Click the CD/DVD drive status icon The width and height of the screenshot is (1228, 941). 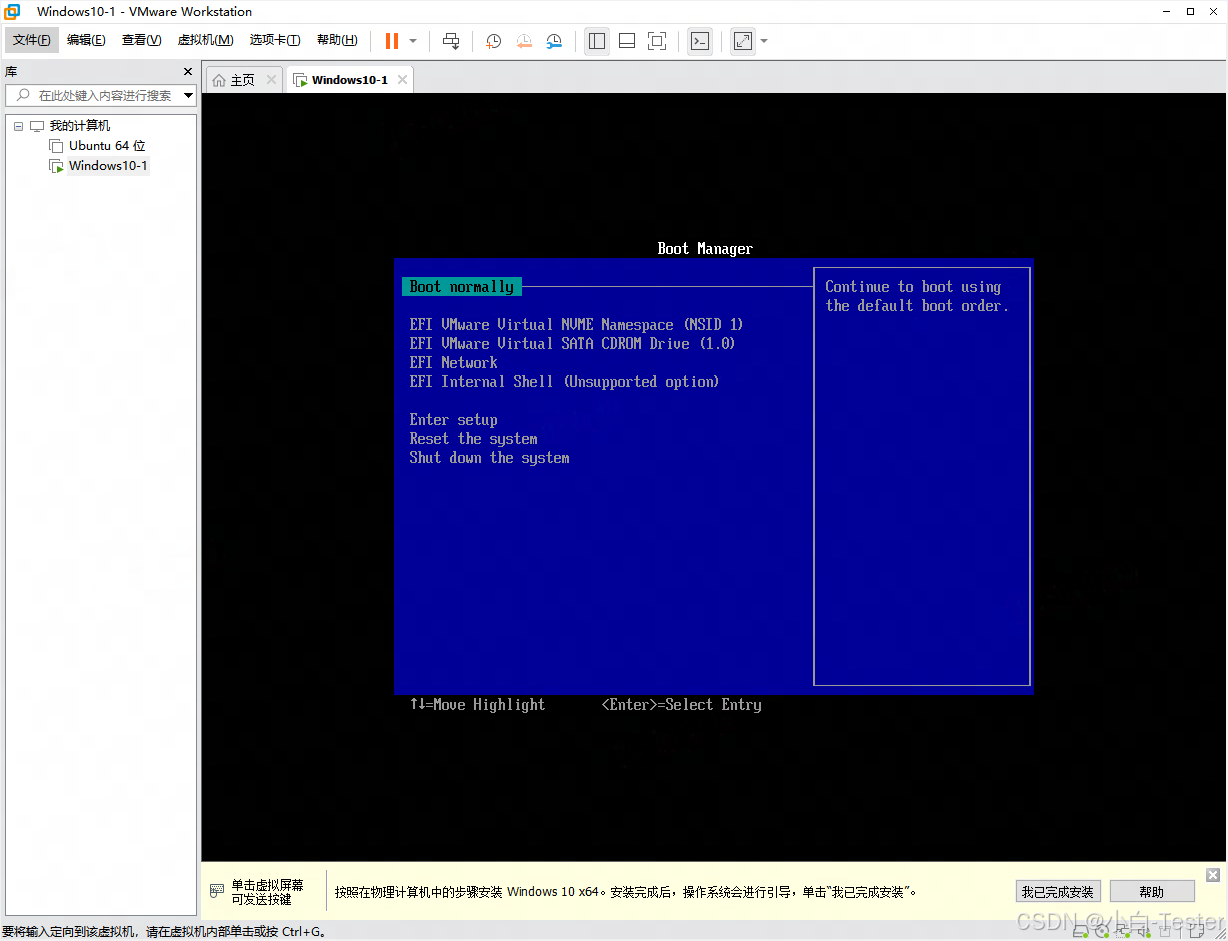pyautogui.click(x=1101, y=932)
